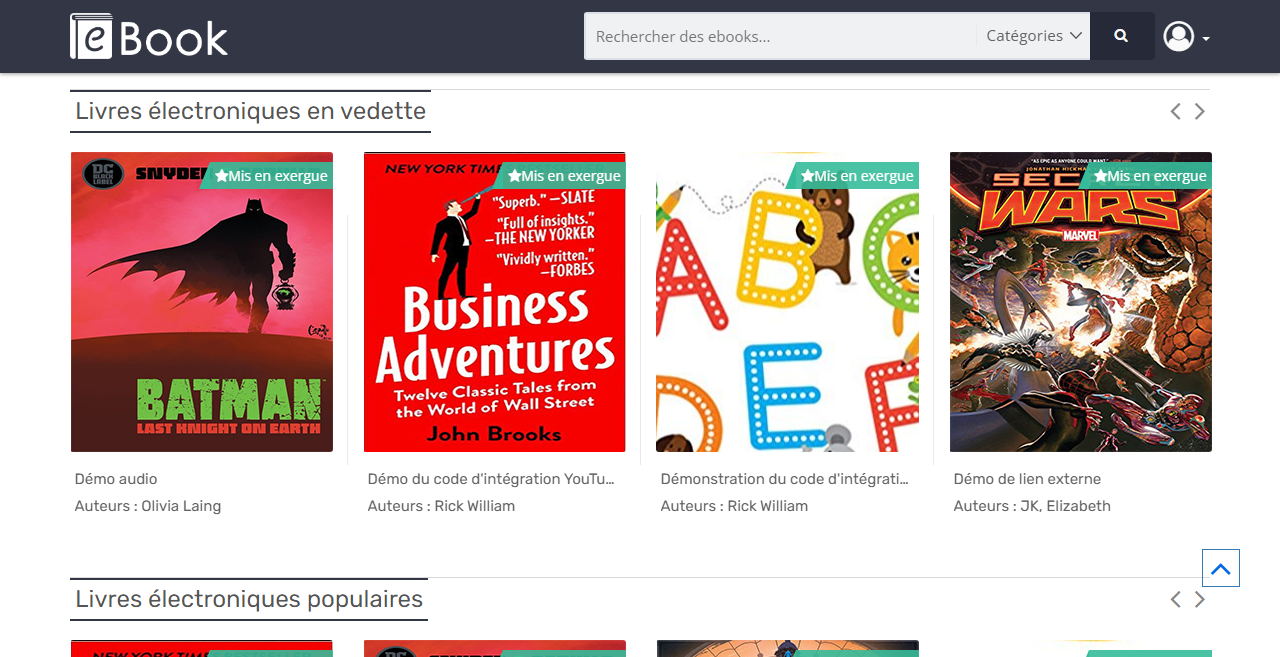Show next featured ebooks with right arrow
Screen dimensions: 1280x657
(1200, 111)
